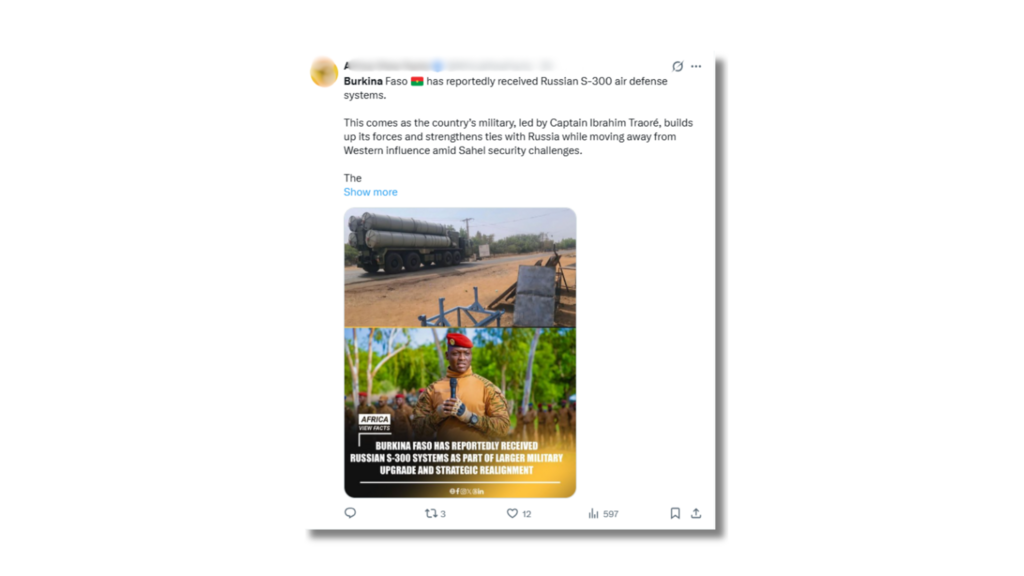The height and width of the screenshot is (576, 1024).
Task: Repost using the arrows icon
Action: coord(430,513)
